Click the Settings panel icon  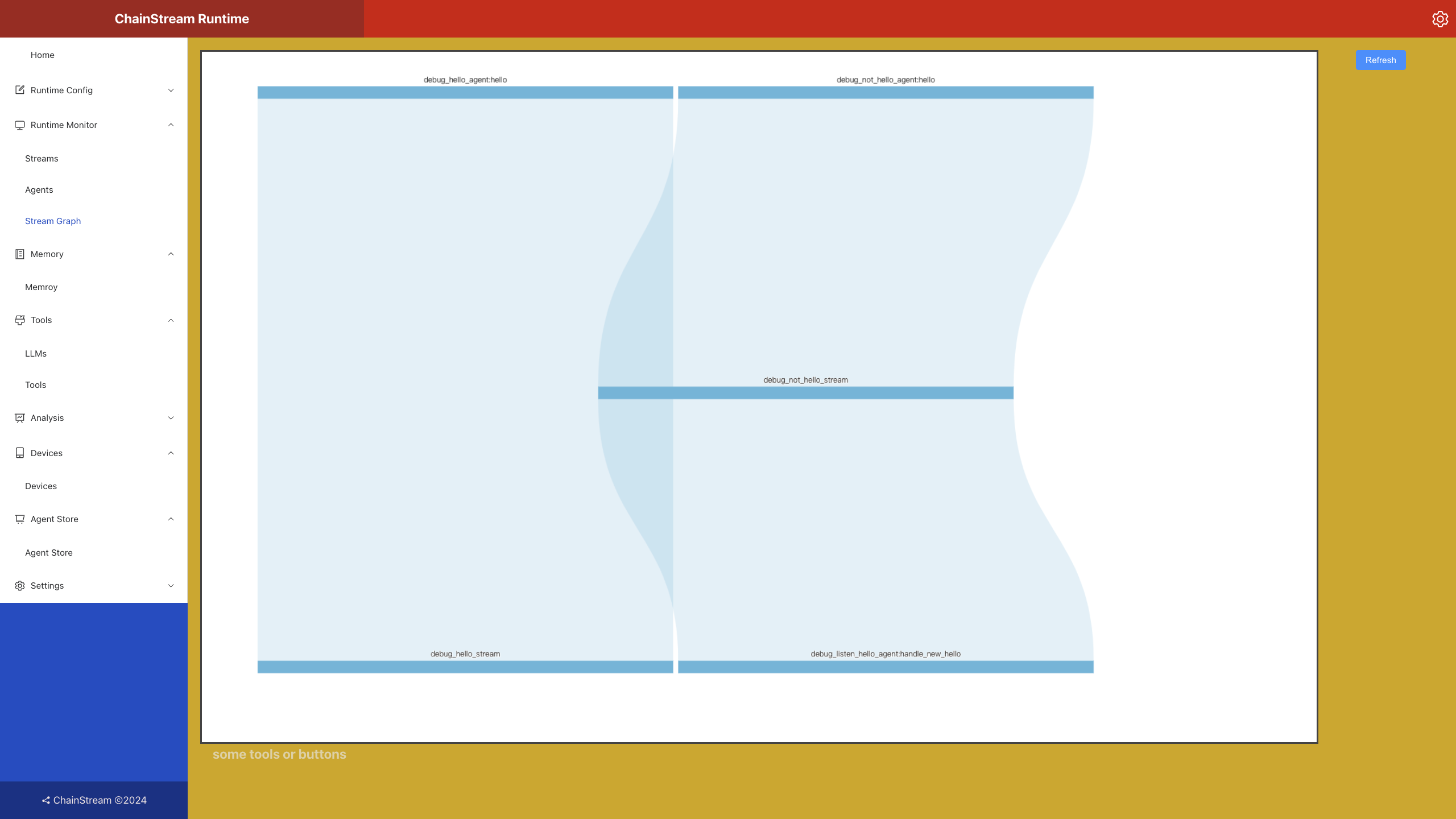19,585
